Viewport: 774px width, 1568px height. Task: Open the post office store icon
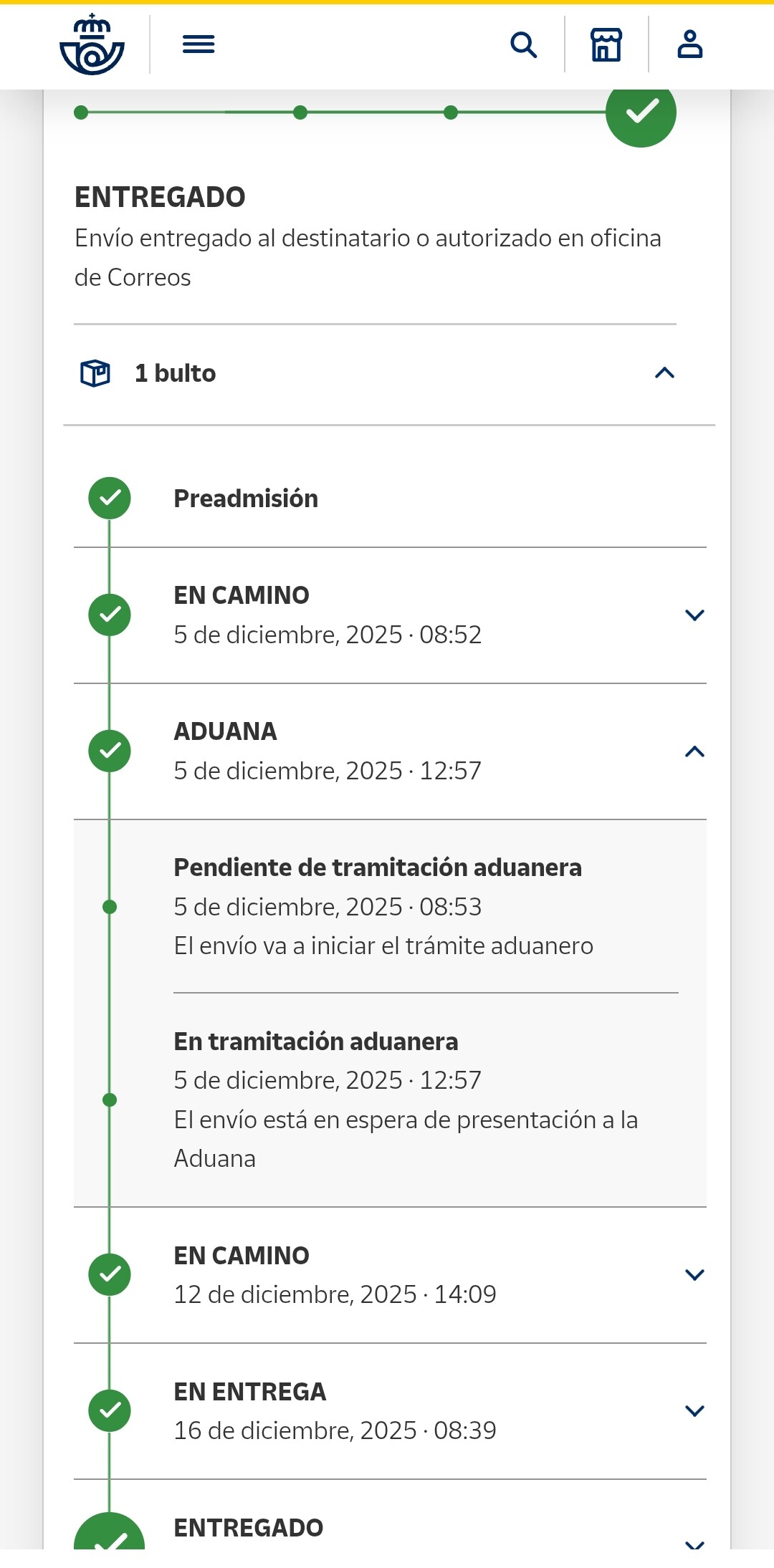(606, 45)
